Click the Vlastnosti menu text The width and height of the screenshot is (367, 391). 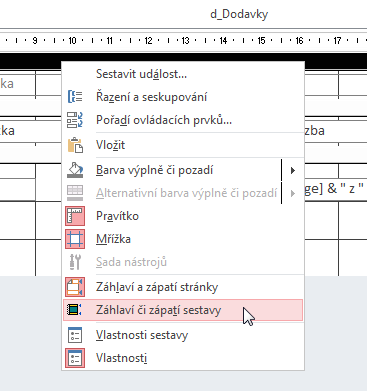click(121, 358)
